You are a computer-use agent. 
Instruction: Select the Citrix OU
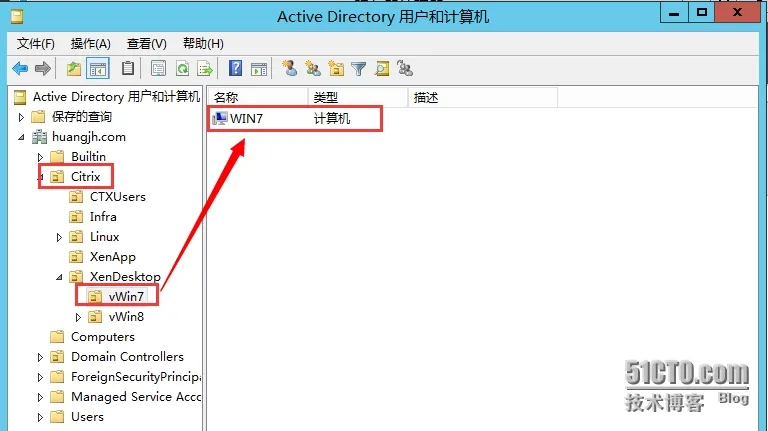tap(85, 177)
